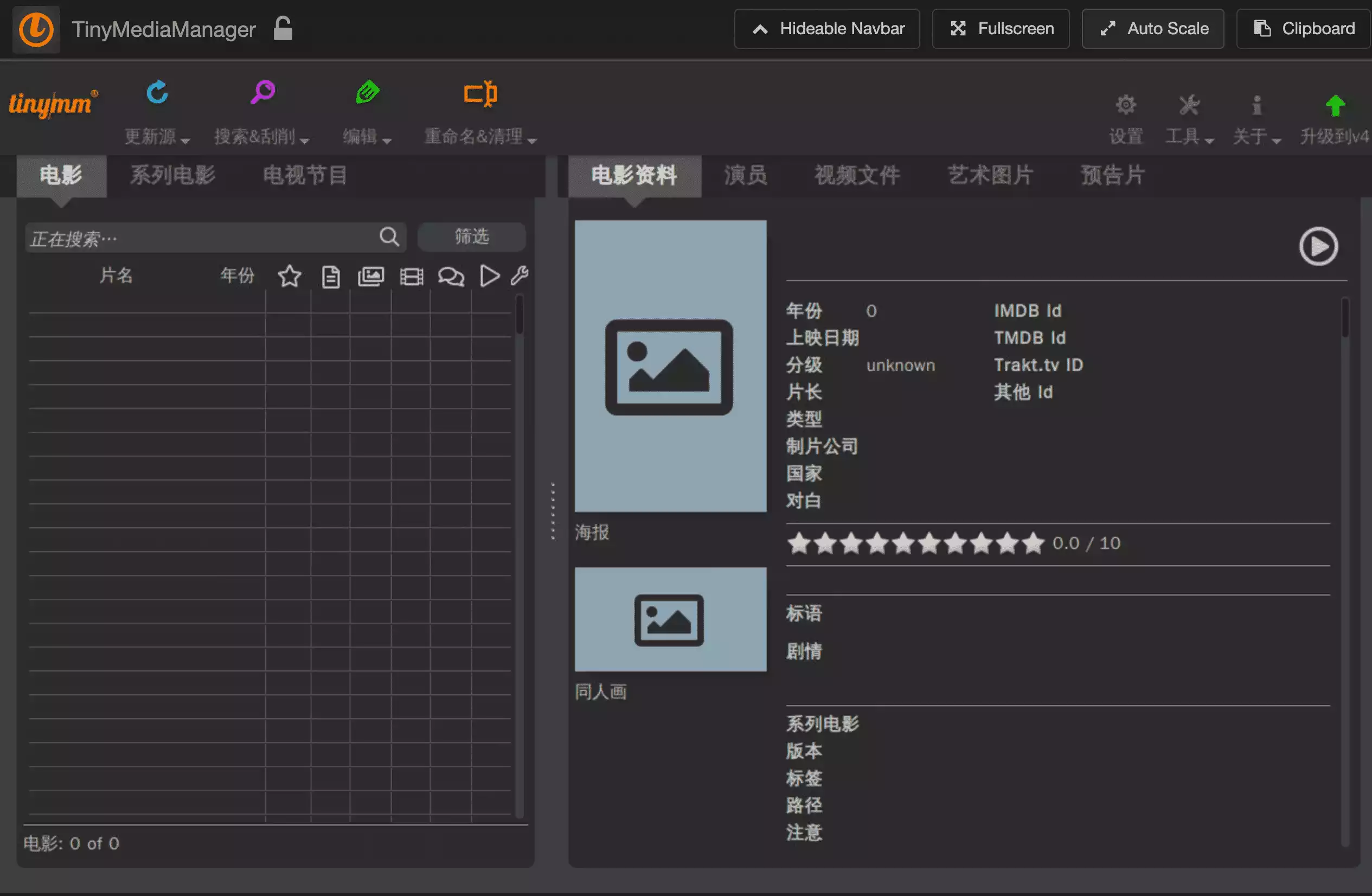The height and width of the screenshot is (896, 1372).
Task: Click the star rating column header icon
Action: point(290,276)
